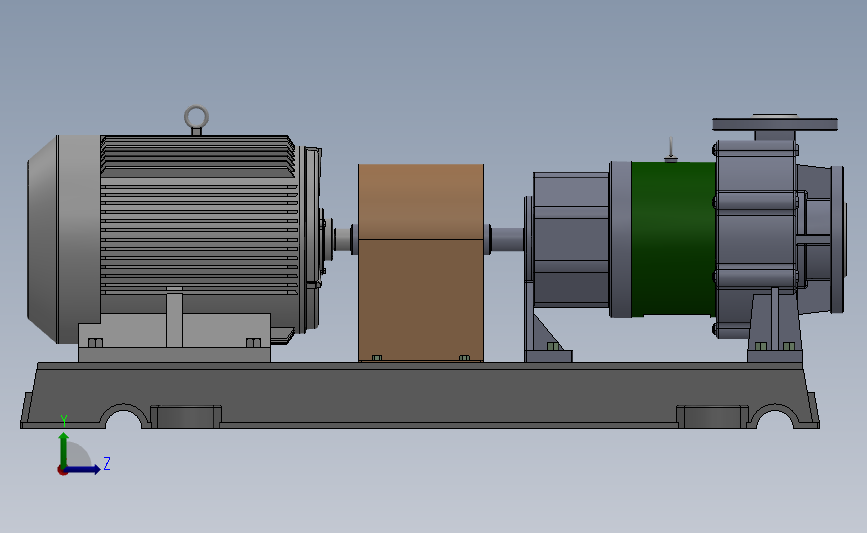Click the blue Z axis arrow
This screenshot has height=533, width=867.
click(x=83, y=469)
